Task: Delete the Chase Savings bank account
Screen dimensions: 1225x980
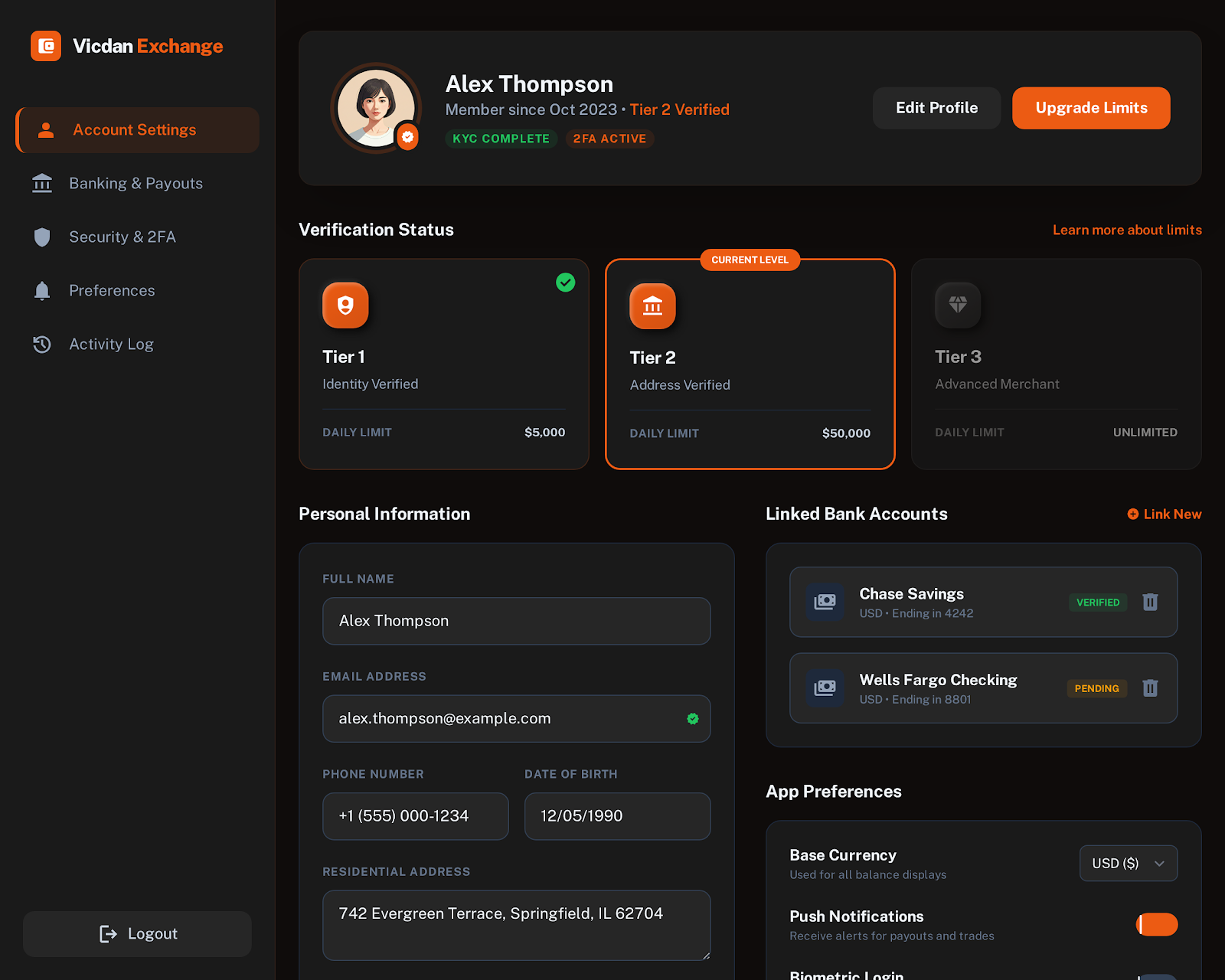Action: pos(1150,603)
